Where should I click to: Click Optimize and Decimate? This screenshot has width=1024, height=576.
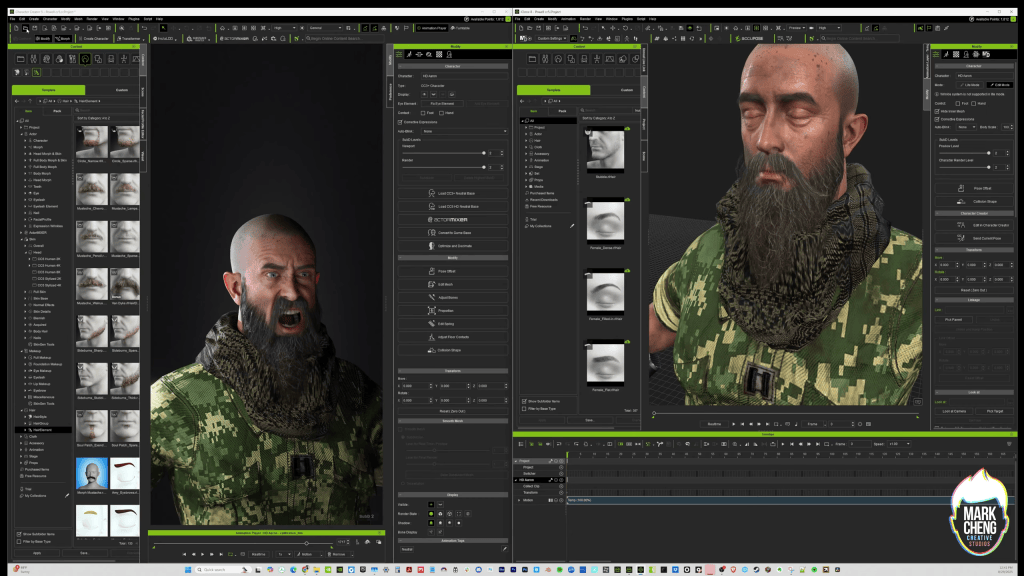pyautogui.click(x=453, y=246)
